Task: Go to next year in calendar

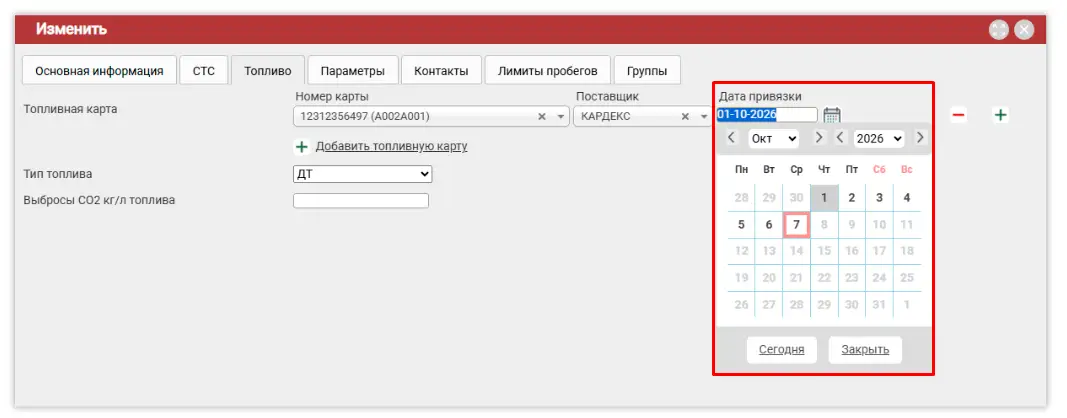Action: click(920, 138)
